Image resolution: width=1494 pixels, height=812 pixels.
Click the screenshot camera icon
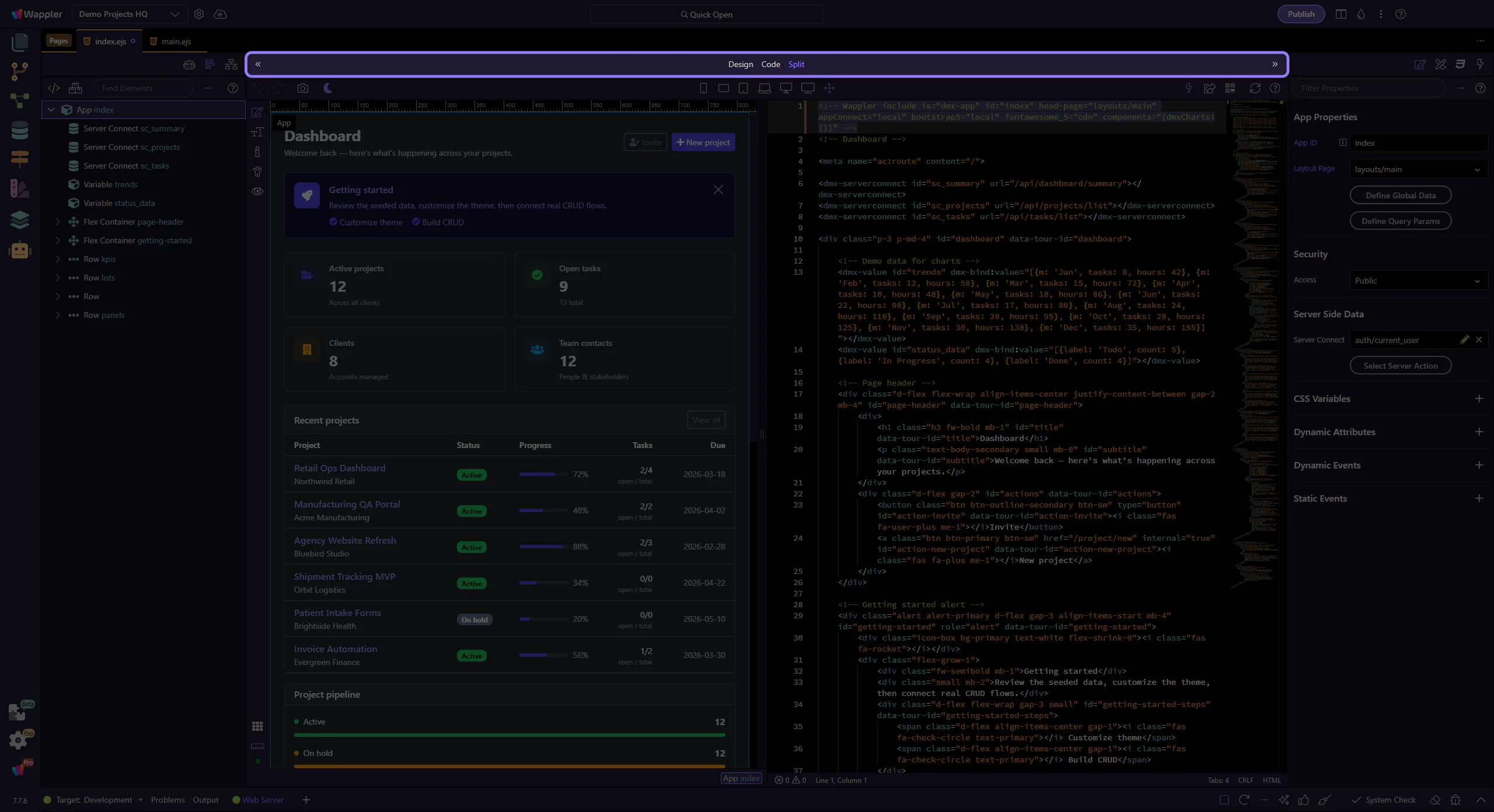tap(302, 88)
